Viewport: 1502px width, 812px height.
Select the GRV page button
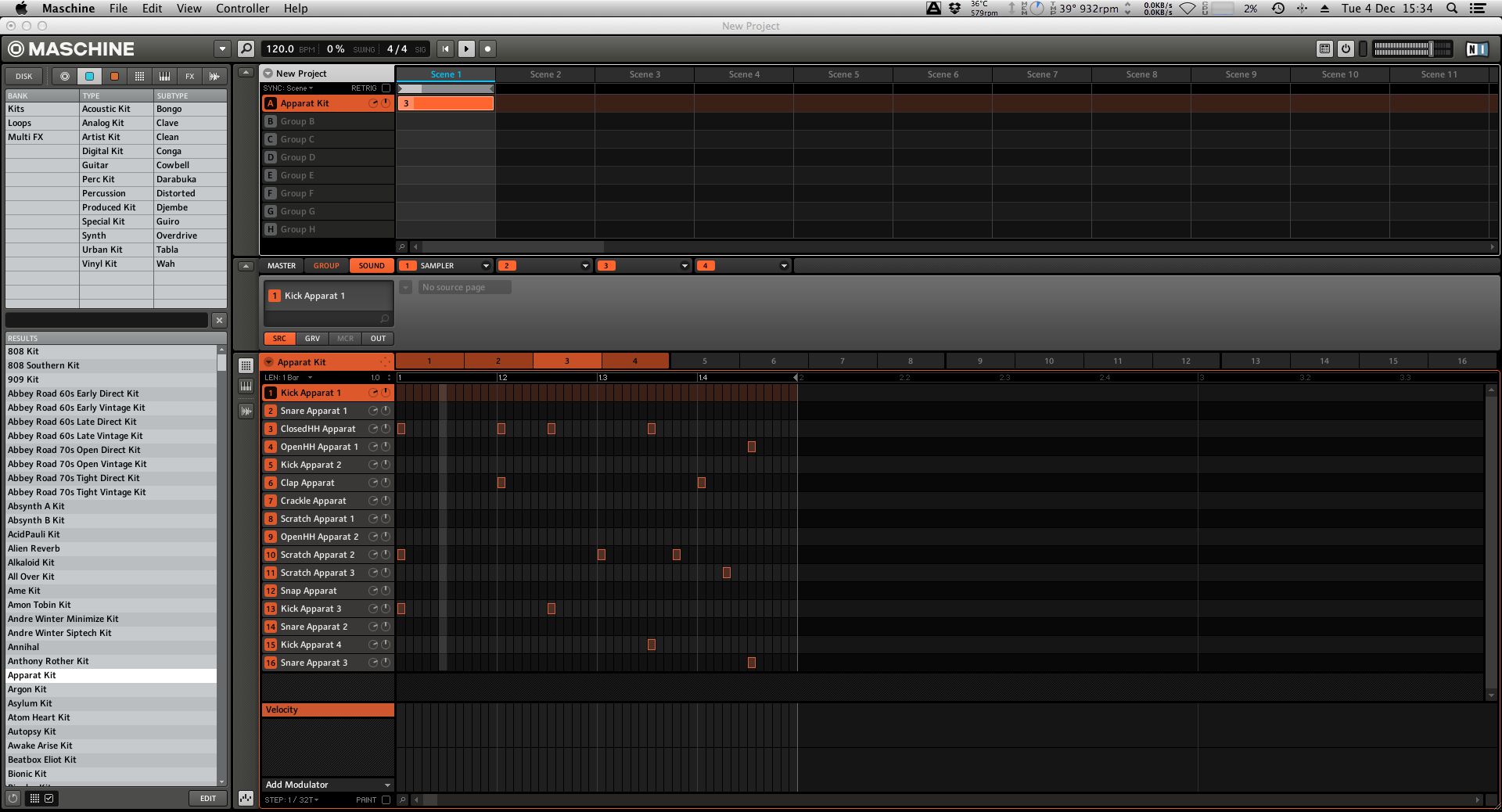pyautogui.click(x=312, y=339)
